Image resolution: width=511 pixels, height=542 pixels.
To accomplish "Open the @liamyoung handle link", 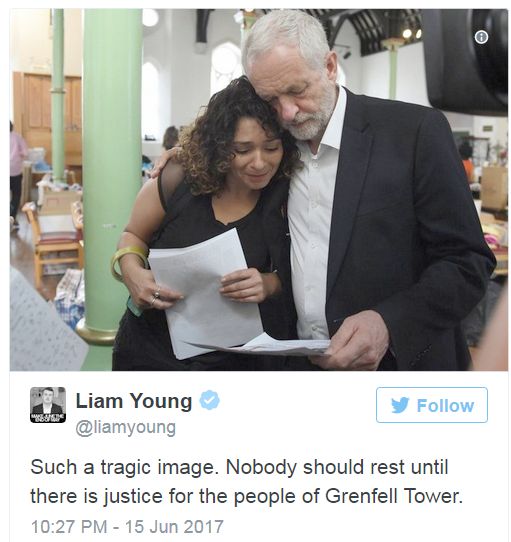I will (126, 428).
